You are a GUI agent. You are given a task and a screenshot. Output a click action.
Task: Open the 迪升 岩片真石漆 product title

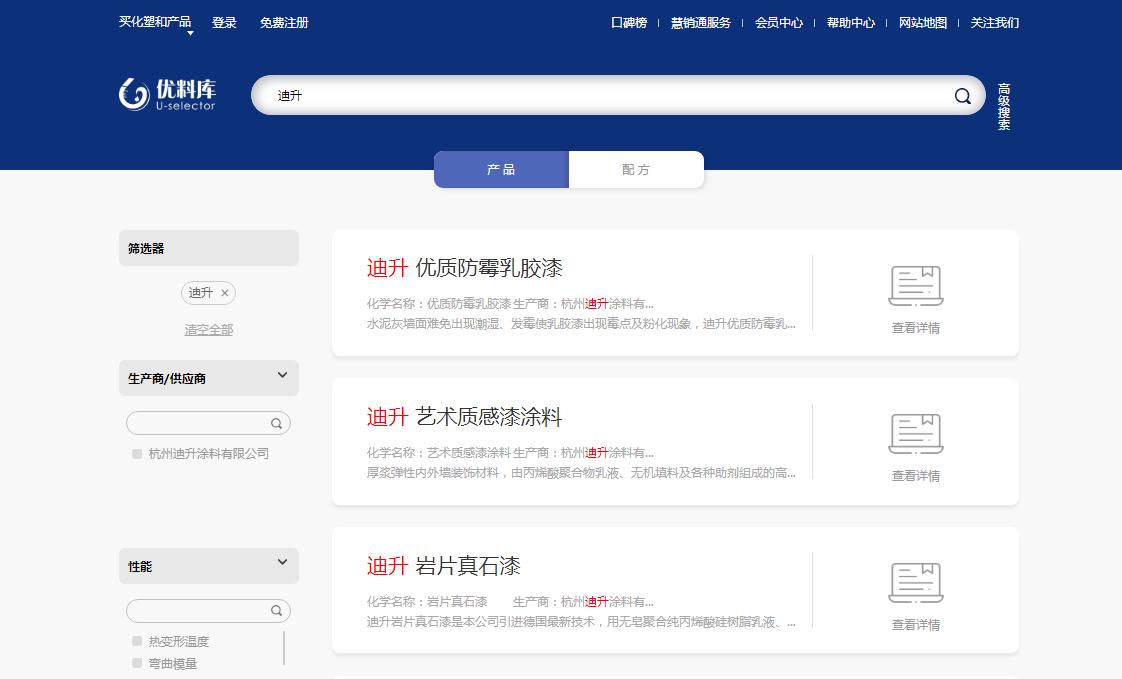(x=444, y=566)
